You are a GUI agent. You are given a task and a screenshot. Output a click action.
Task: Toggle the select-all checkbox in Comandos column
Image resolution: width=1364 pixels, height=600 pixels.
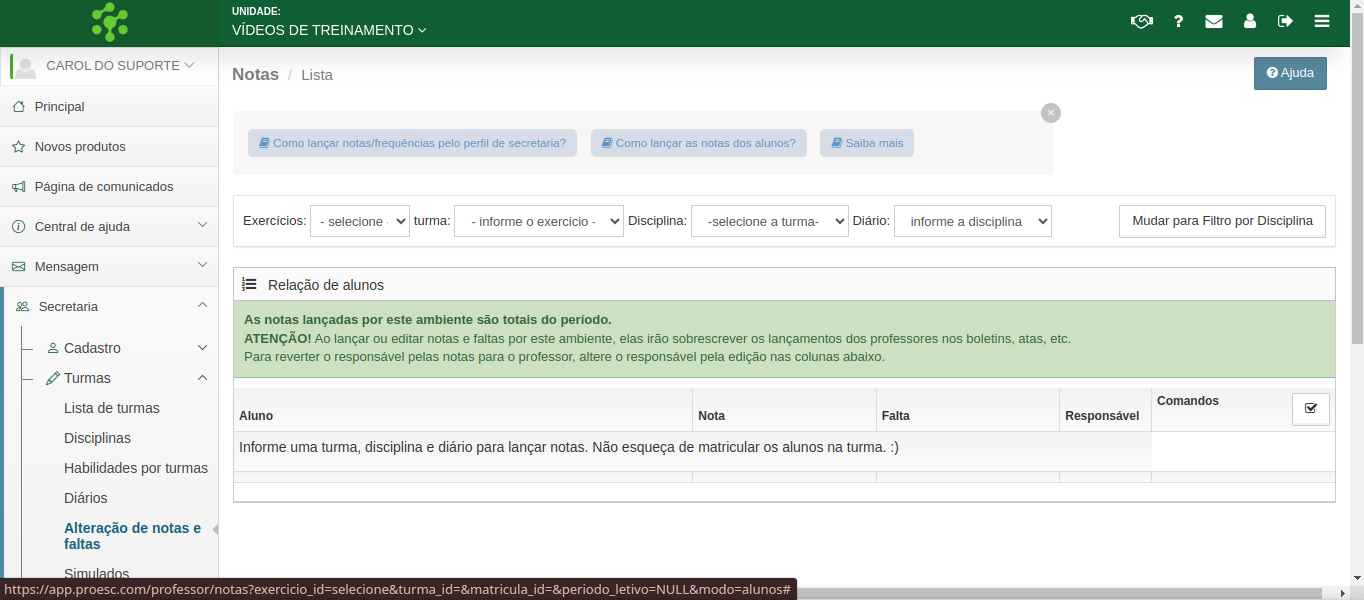[1311, 409]
